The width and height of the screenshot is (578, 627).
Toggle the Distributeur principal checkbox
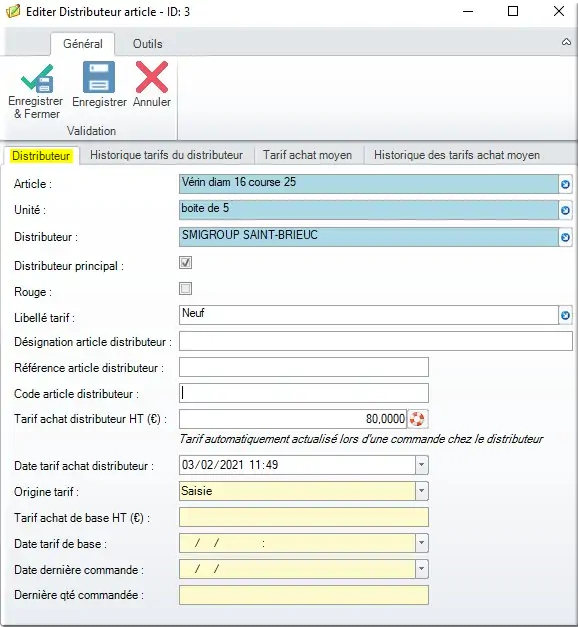coord(186,263)
